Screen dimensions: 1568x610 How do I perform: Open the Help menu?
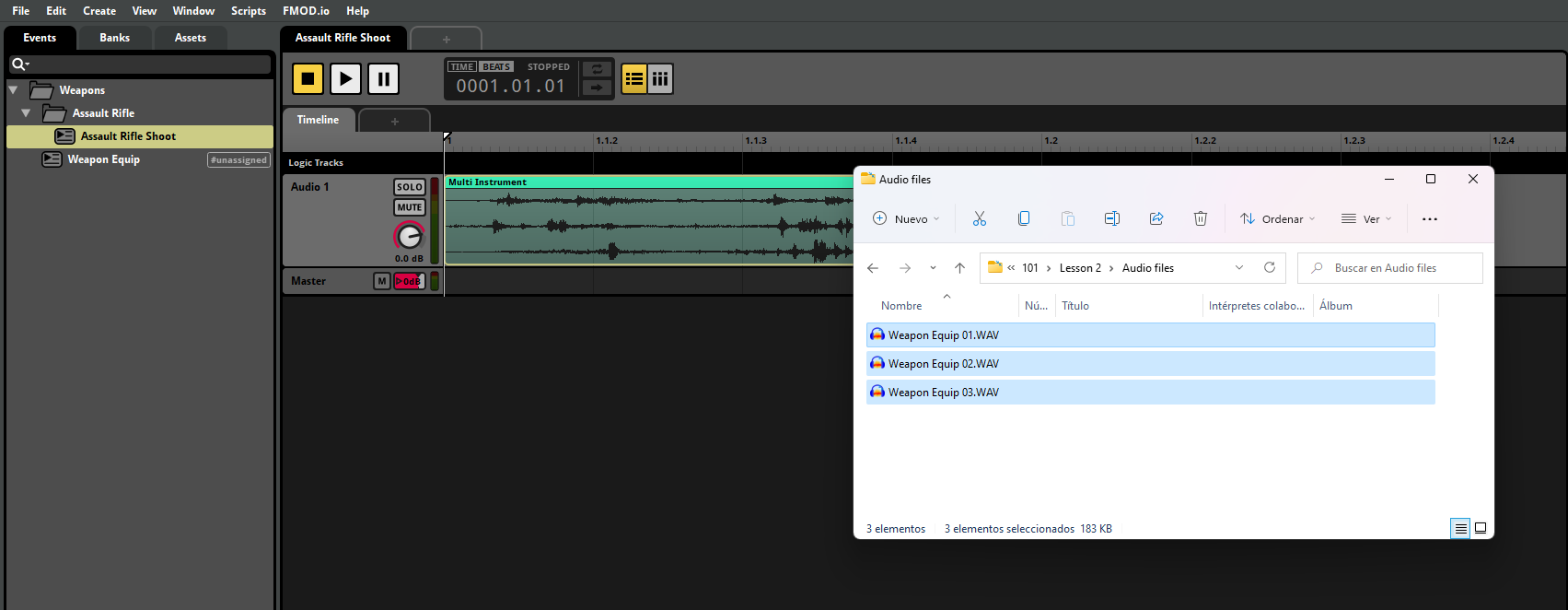point(357,11)
